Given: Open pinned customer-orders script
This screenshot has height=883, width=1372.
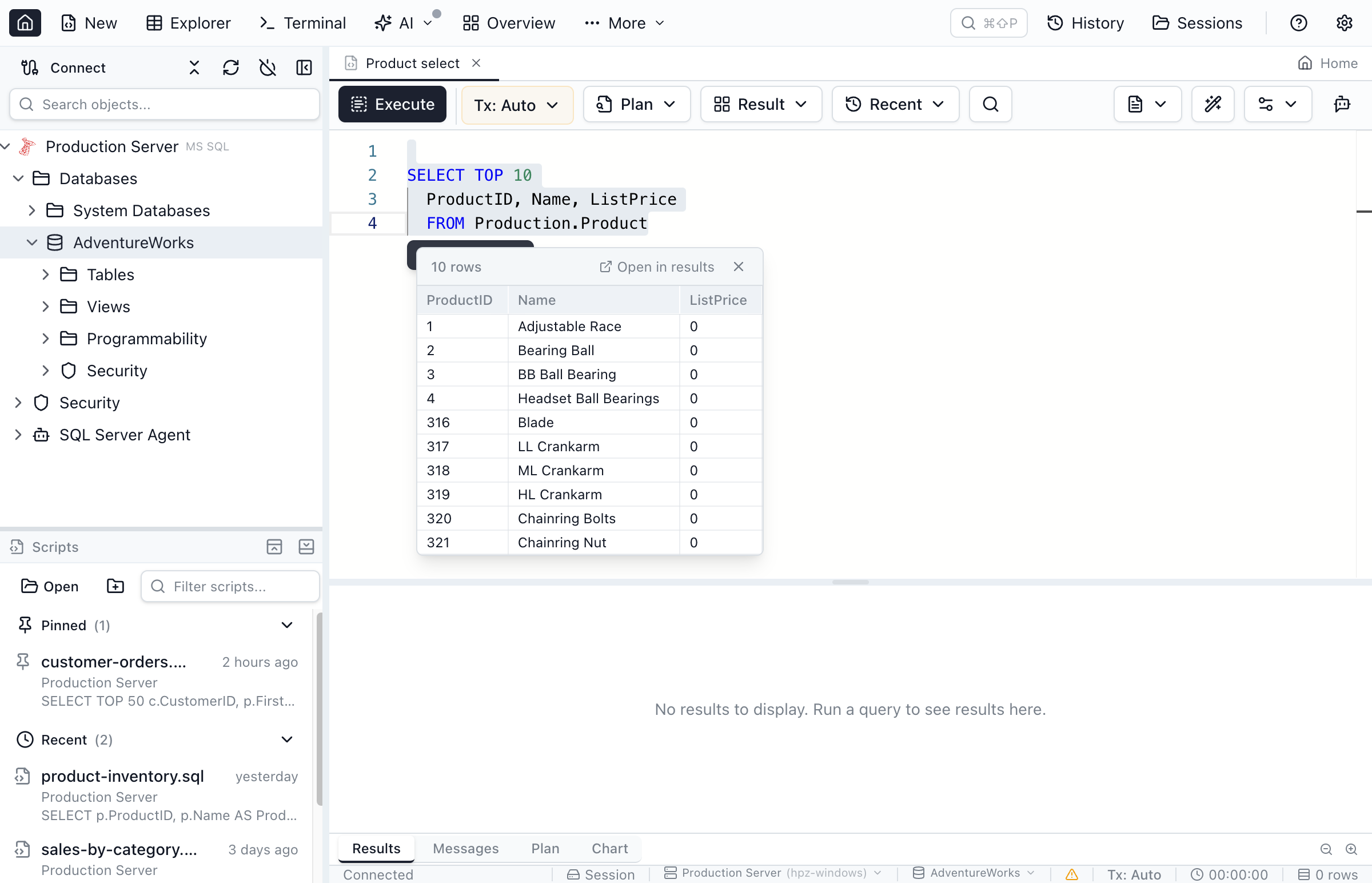Looking at the screenshot, I should tap(156, 680).
